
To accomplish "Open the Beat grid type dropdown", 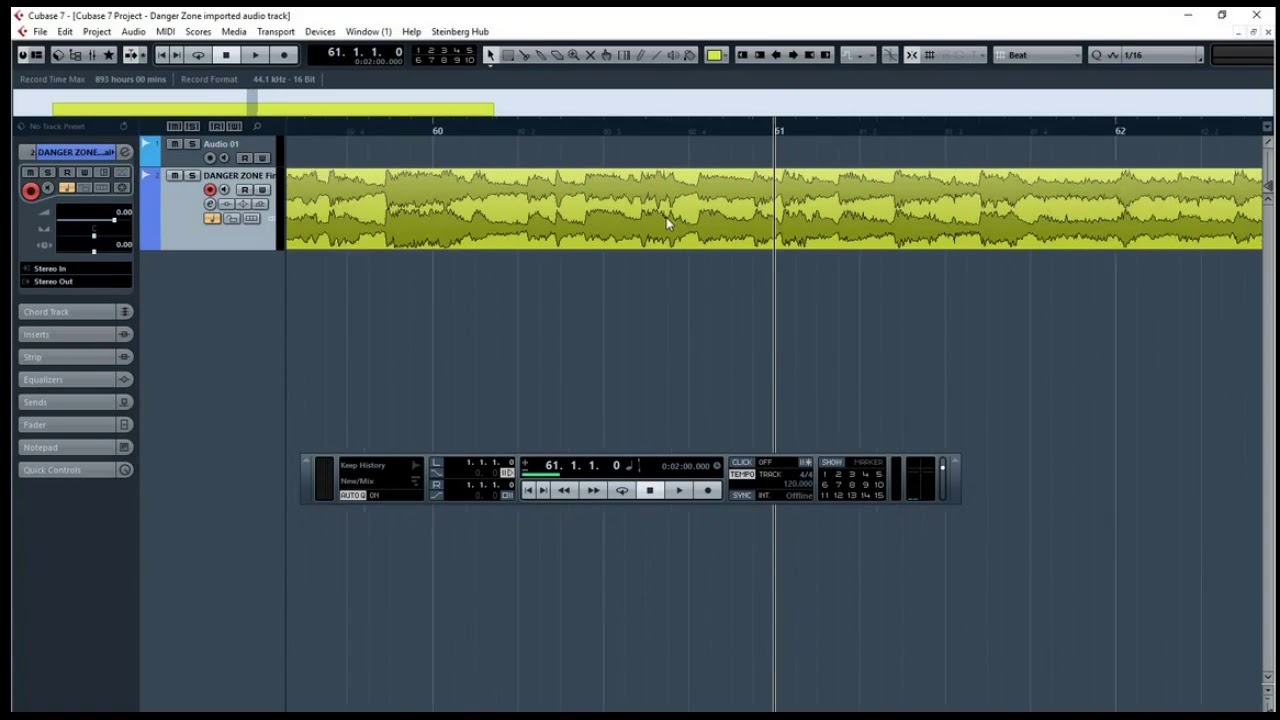I will pos(1038,55).
